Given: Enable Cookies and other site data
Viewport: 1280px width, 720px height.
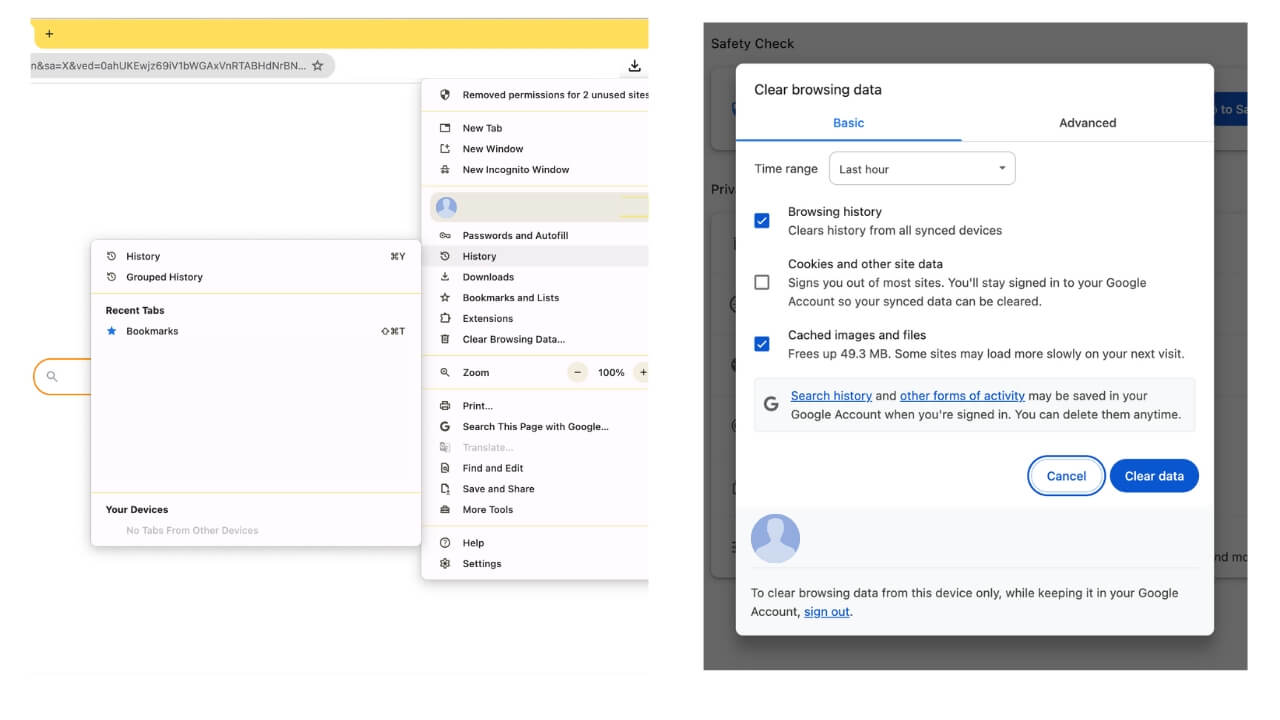Looking at the screenshot, I should pos(762,282).
